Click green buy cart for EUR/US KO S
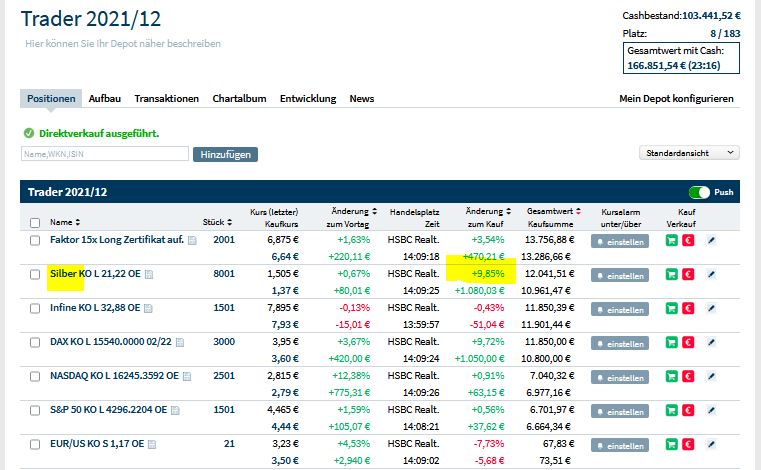This screenshot has width=761, height=470. tap(671, 443)
